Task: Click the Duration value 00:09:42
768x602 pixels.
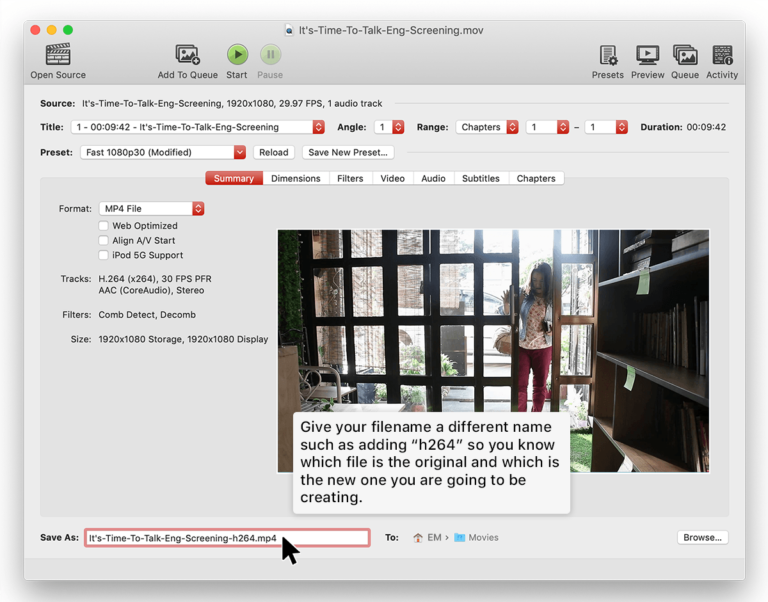Action: (x=706, y=127)
